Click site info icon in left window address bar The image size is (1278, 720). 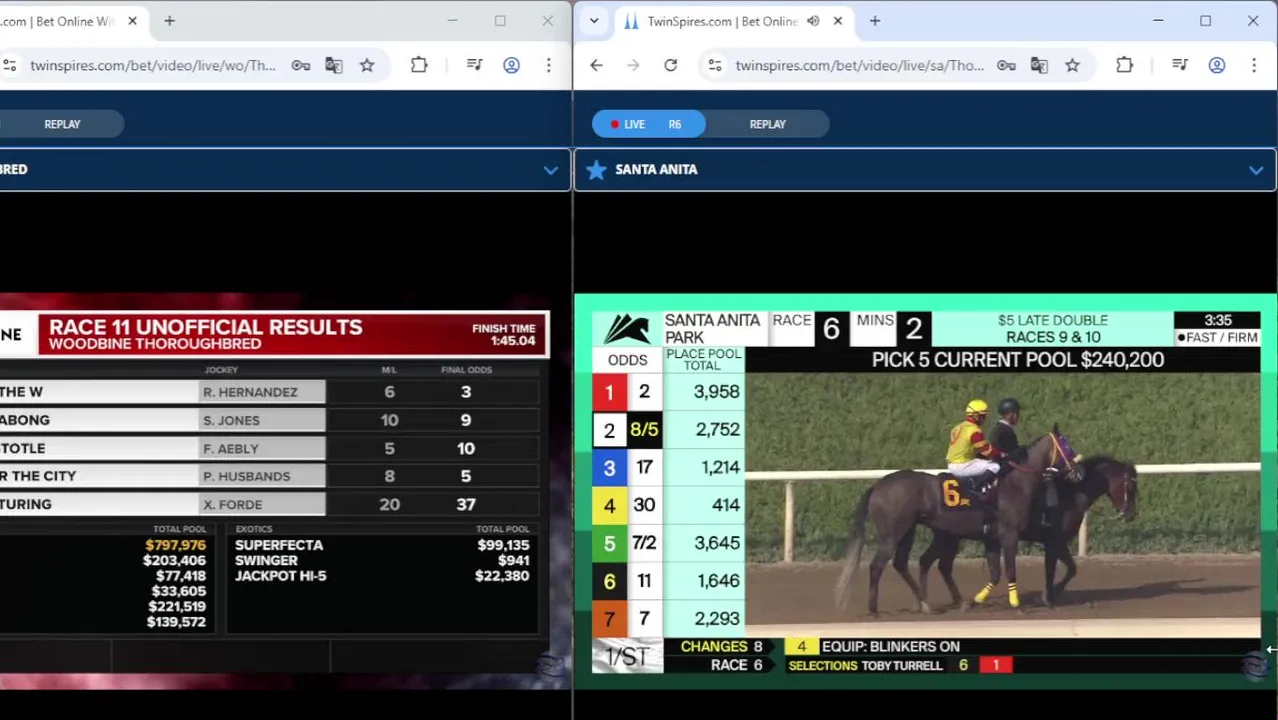point(9,66)
